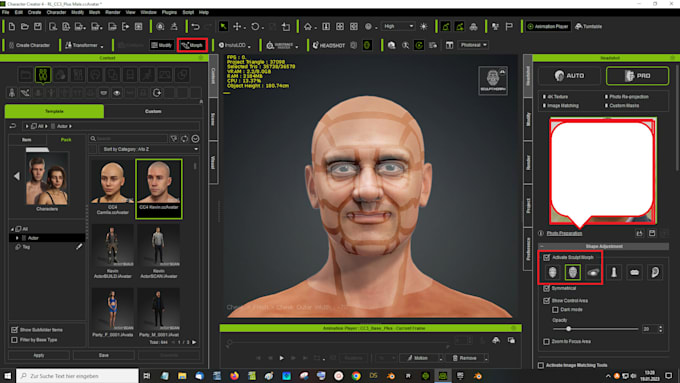Select the AUTO headshot mode button
The width and height of the screenshot is (680, 383).
click(569, 76)
